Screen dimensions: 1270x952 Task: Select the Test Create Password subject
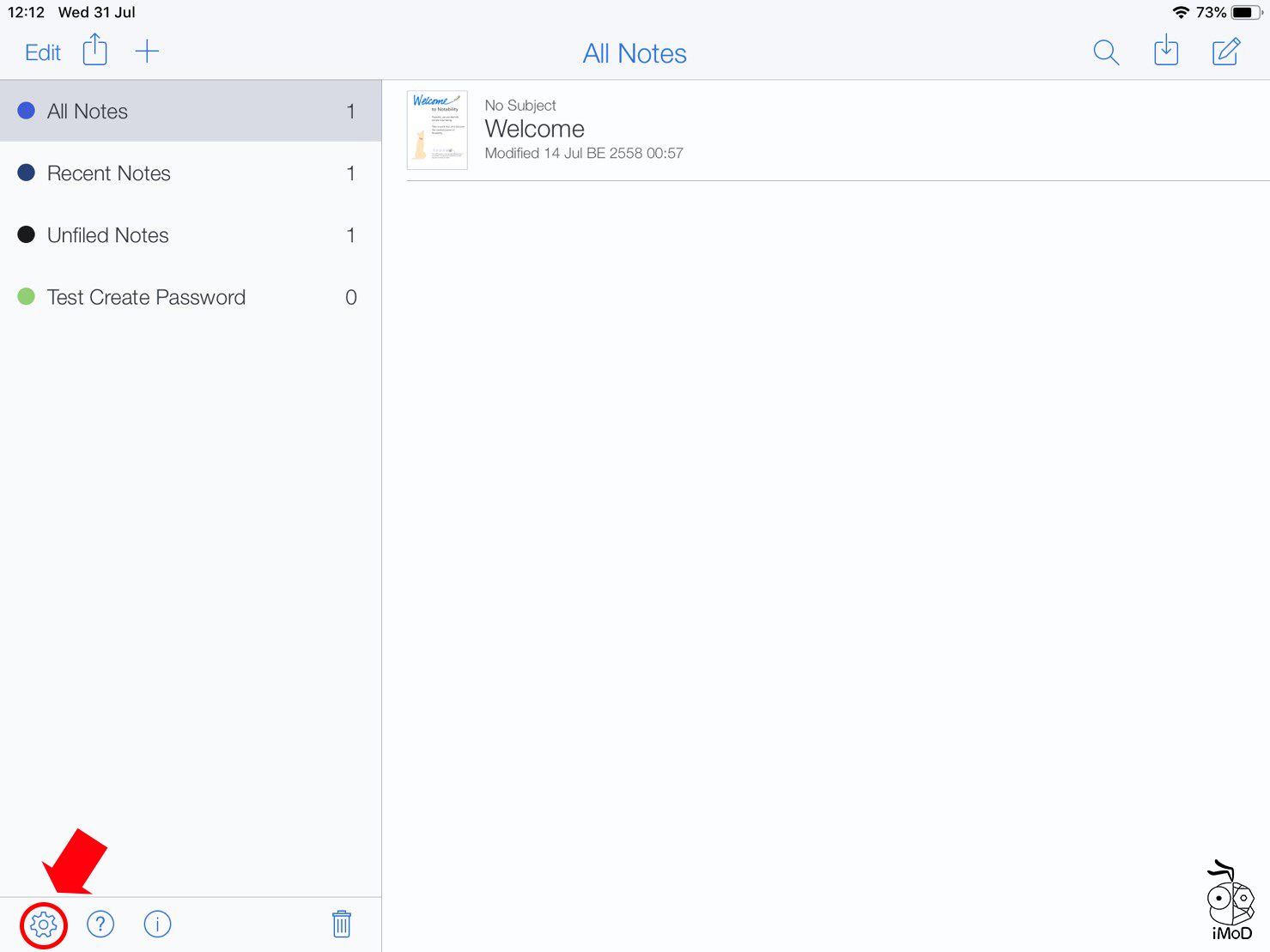(x=146, y=297)
